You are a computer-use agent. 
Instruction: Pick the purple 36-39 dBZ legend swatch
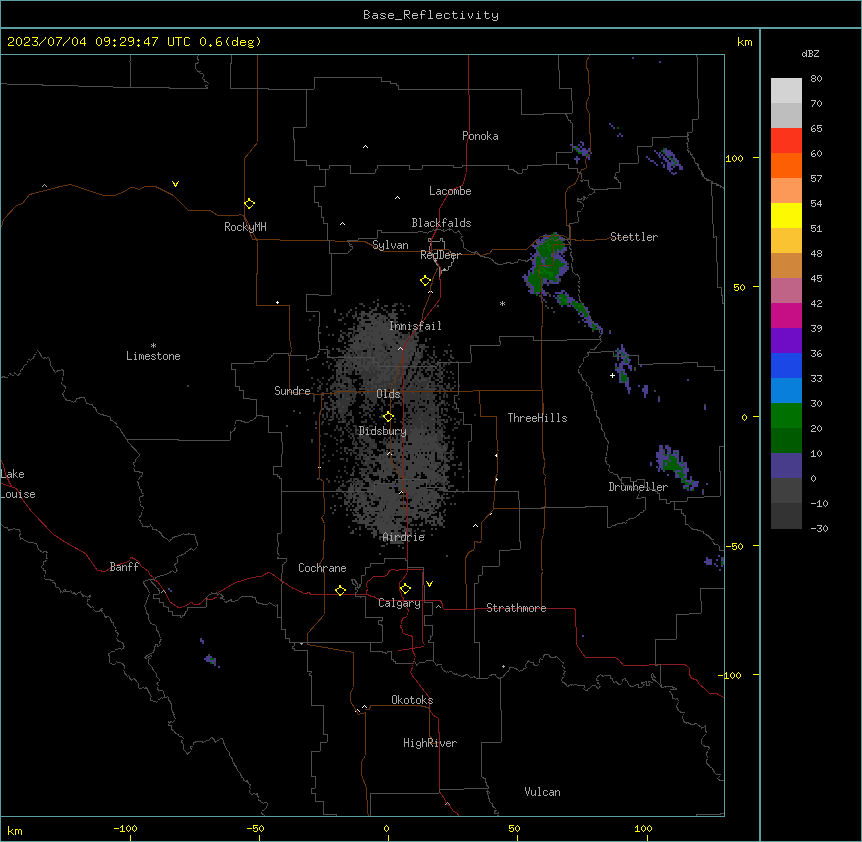coord(786,341)
